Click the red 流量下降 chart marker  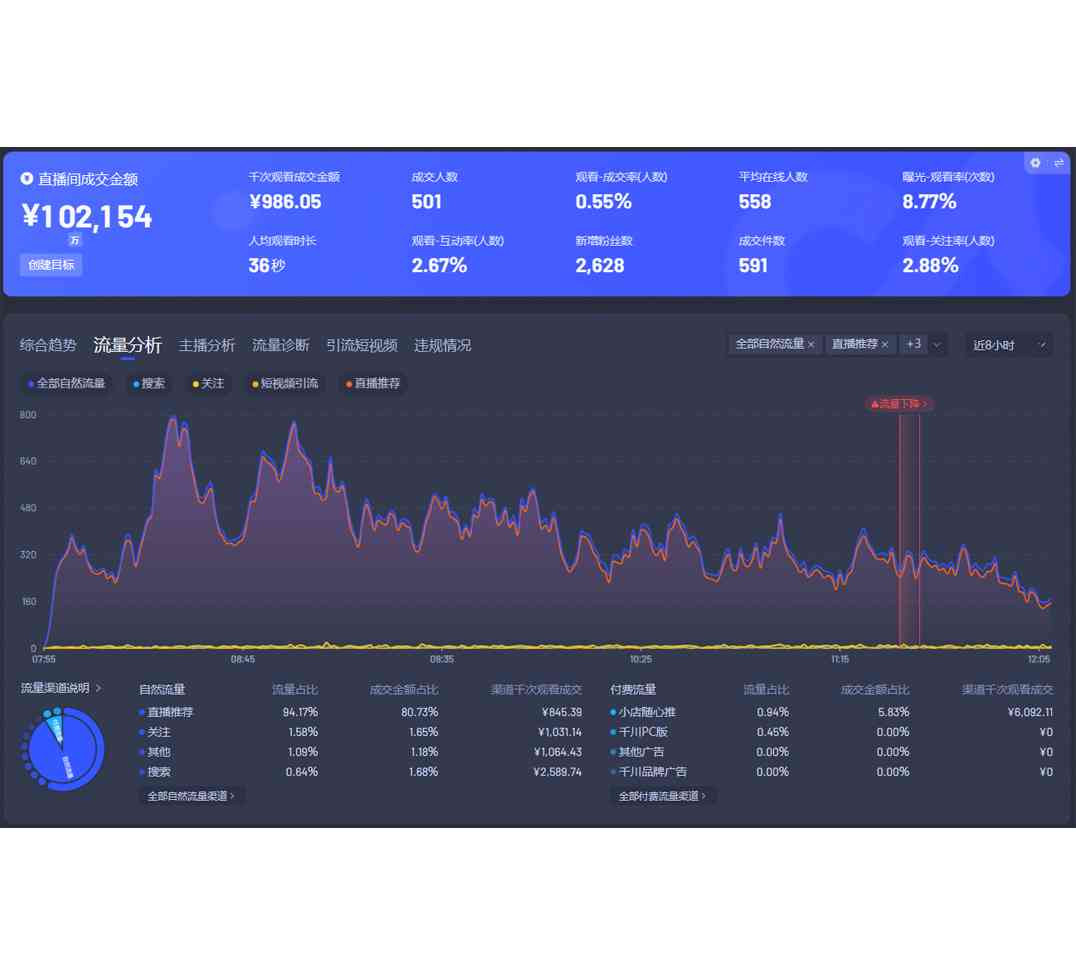pyautogui.click(x=900, y=404)
